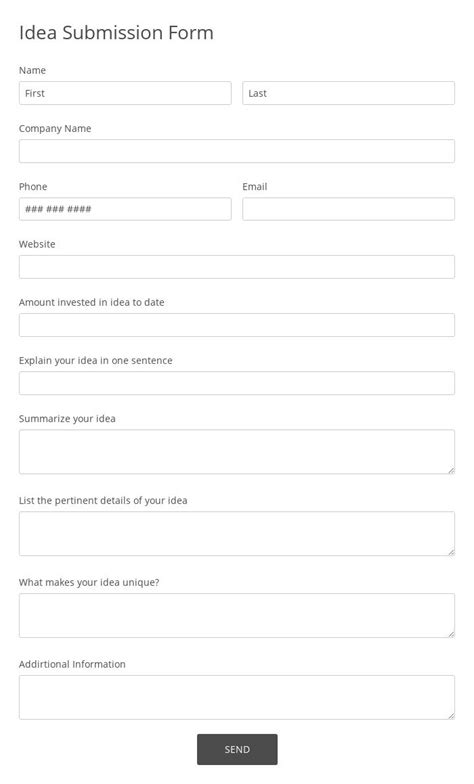
Task: Click the Summarize your idea text area
Action: tap(237, 452)
